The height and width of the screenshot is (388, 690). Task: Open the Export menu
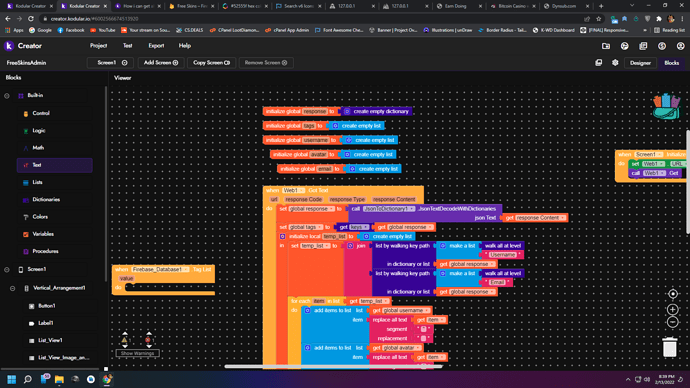[156, 46]
